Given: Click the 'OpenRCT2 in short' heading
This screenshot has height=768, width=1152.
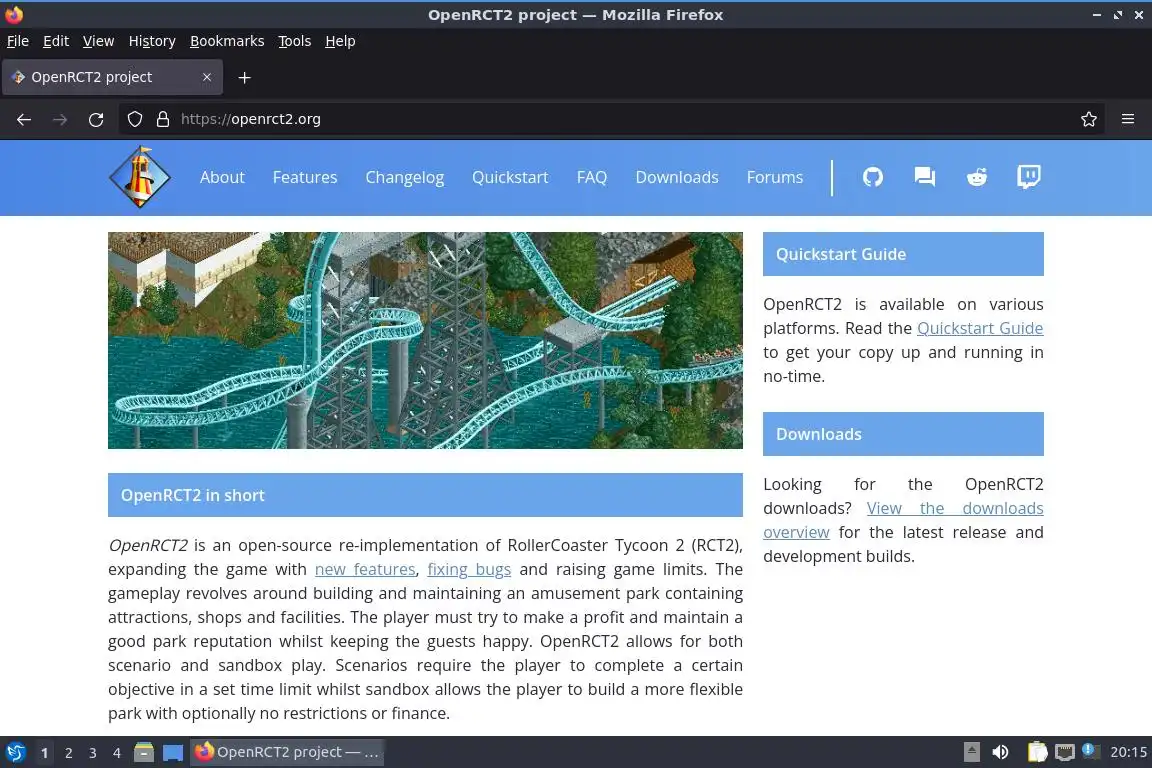Looking at the screenshot, I should tap(425, 495).
